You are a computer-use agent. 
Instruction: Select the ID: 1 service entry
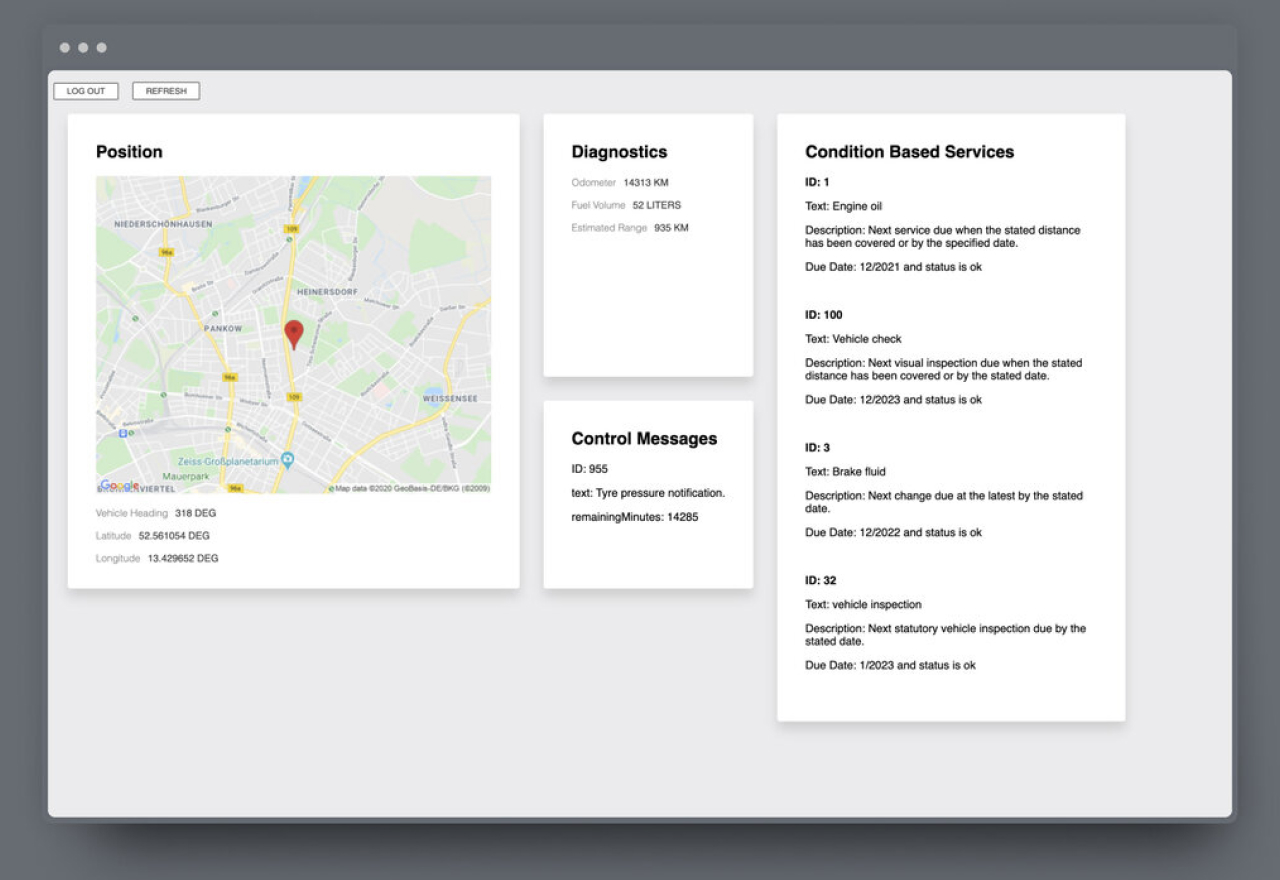817,182
